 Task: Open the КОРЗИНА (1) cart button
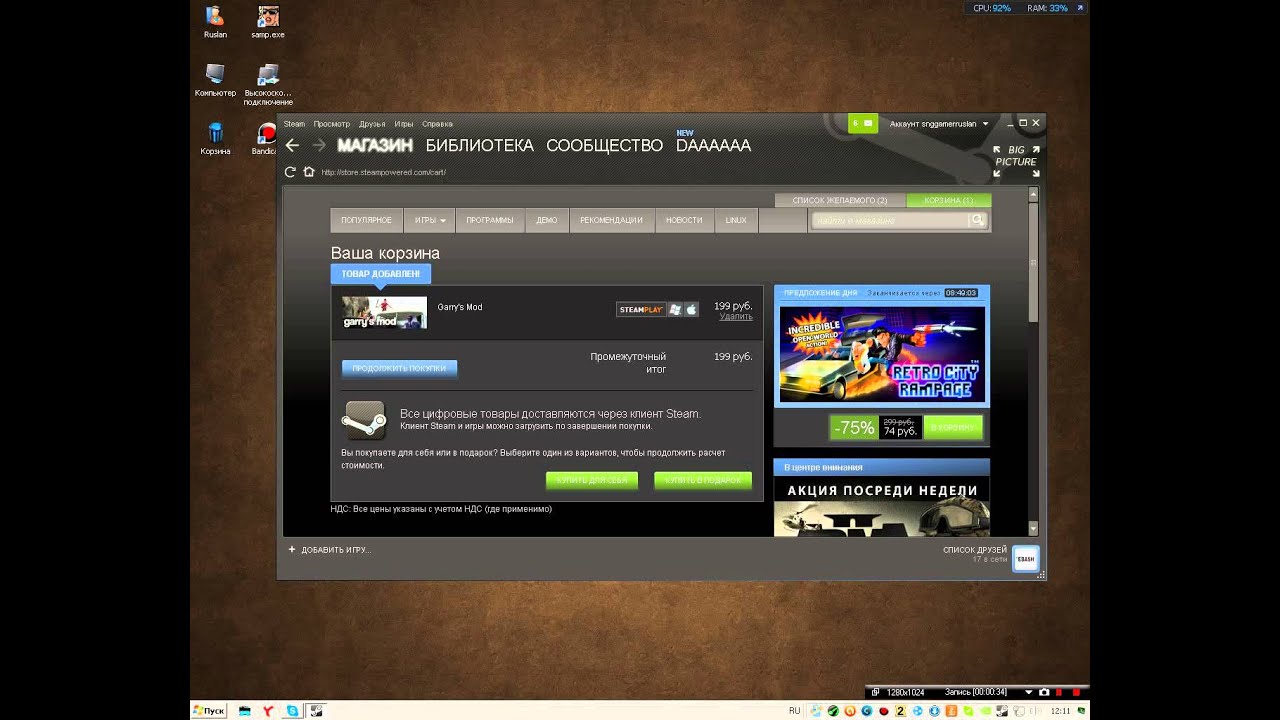pyautogui.click(x=949, y=200)
